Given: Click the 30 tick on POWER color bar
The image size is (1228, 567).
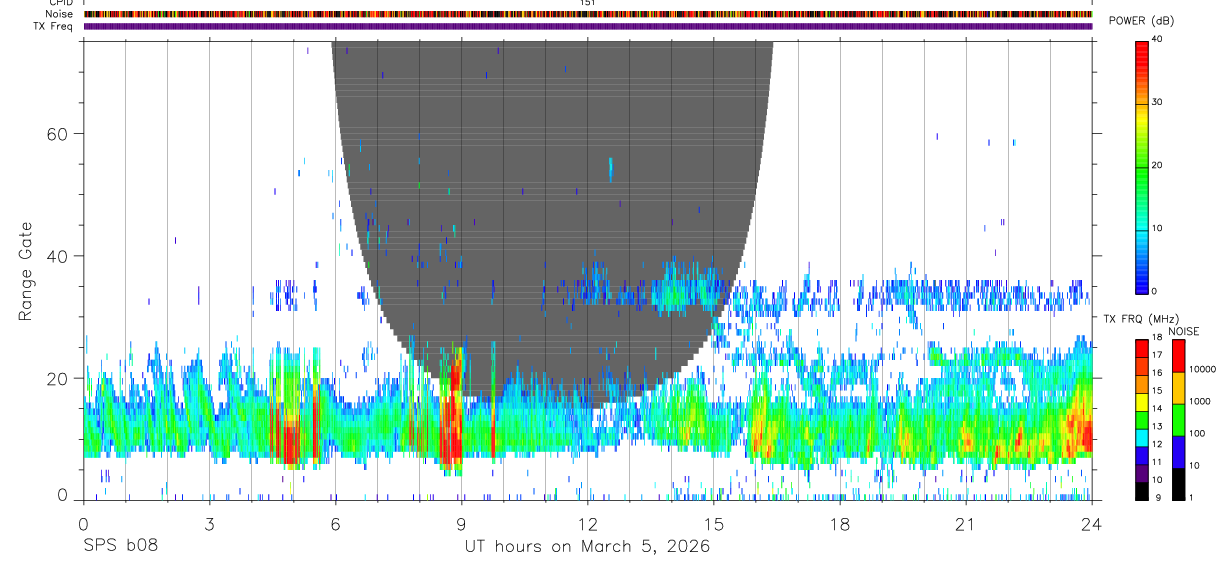Looking at the screenshot, I should [1157, 102].
